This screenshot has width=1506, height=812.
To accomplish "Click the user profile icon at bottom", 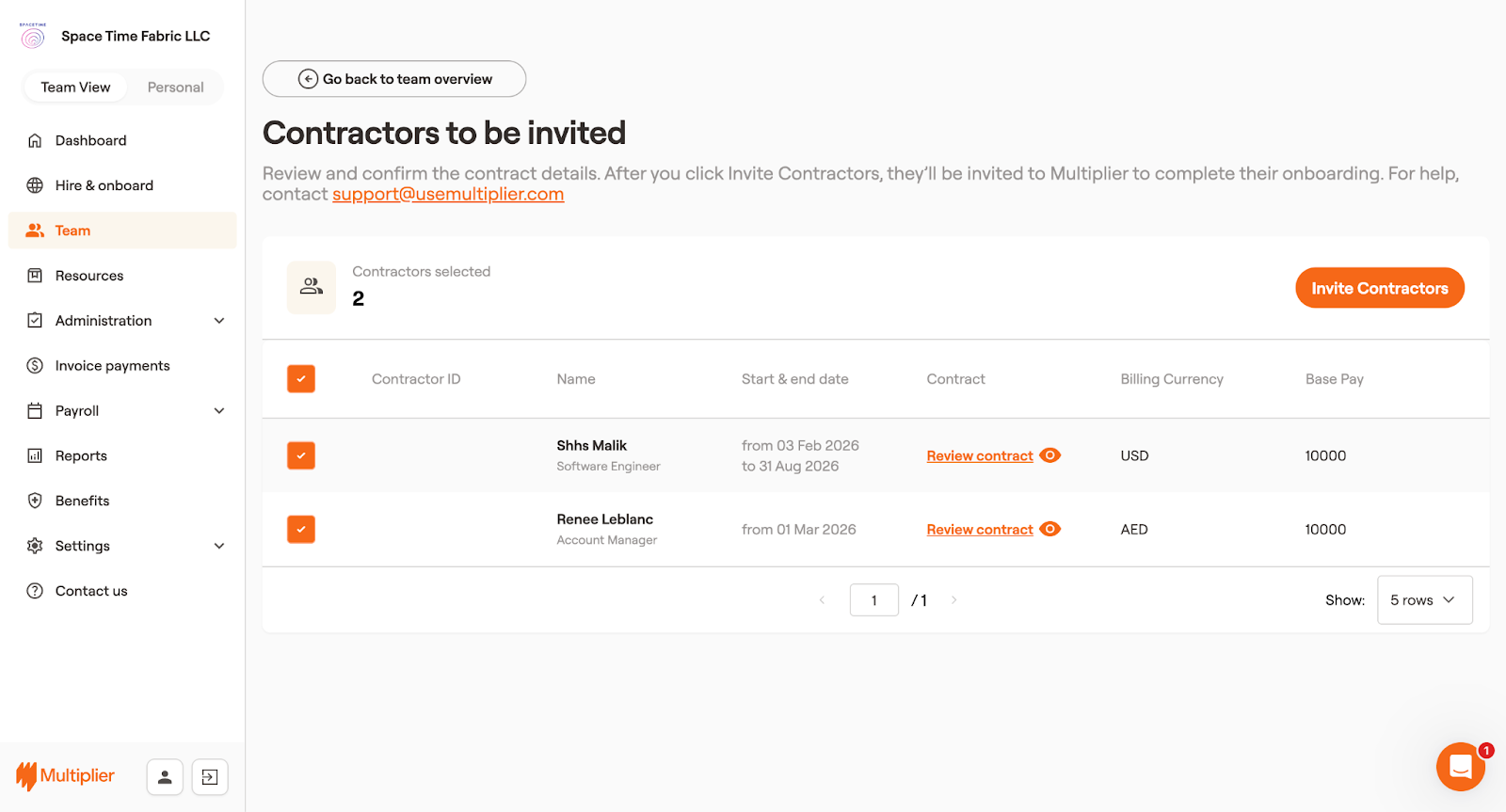I will click(x=165, y=777).
